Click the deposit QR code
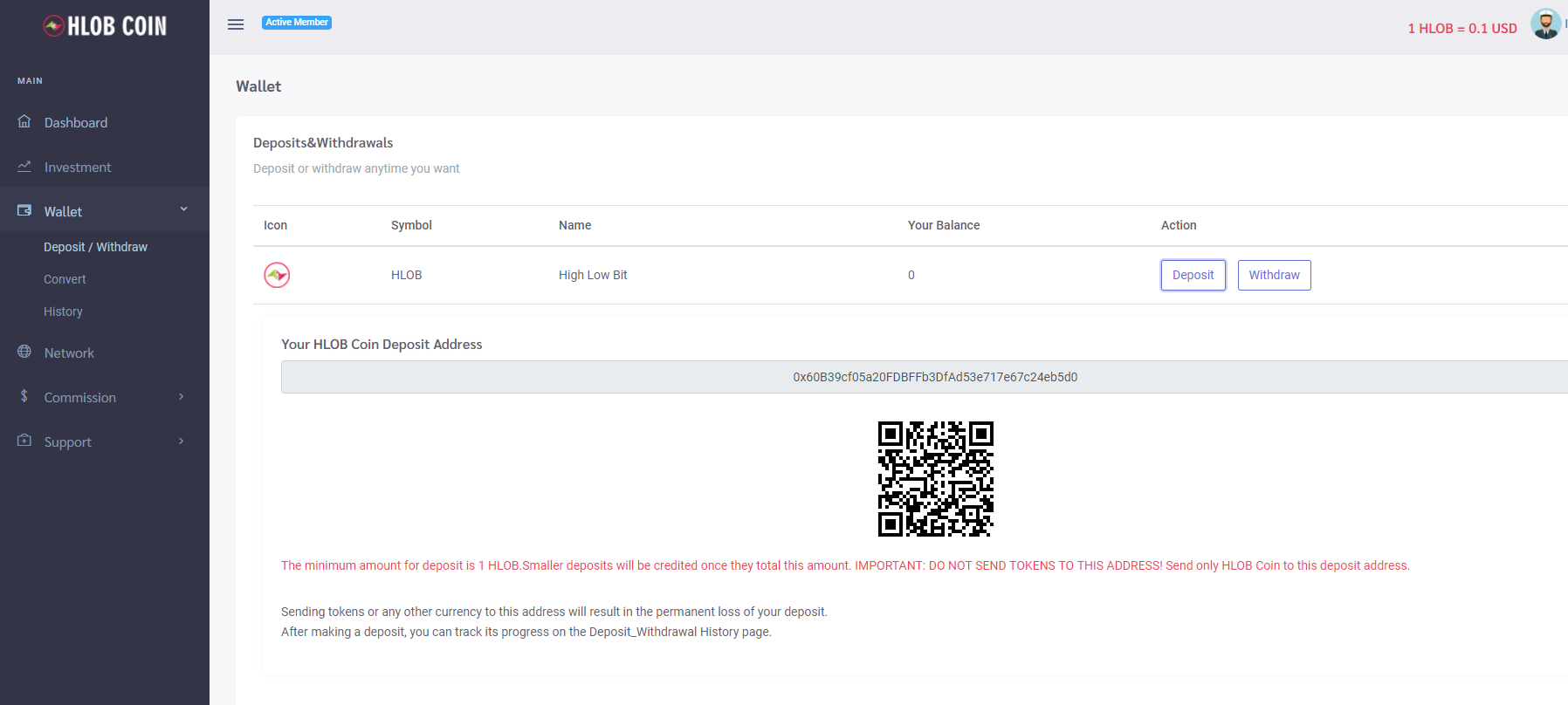1568x705 pixels. pos(936,479)
